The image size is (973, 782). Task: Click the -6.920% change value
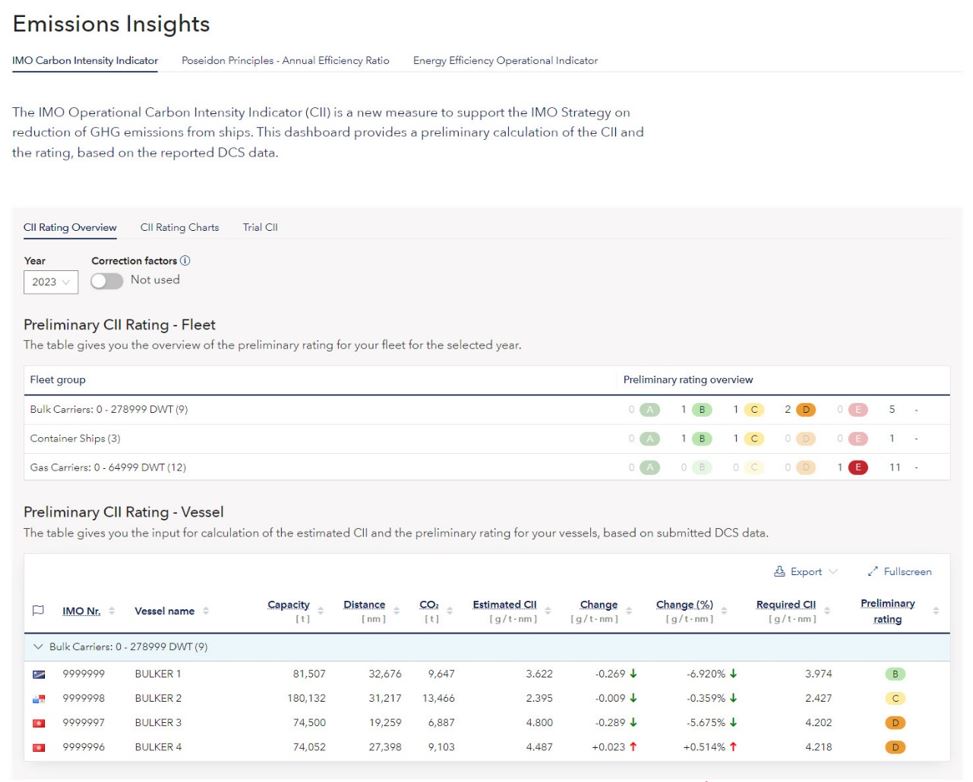tap(706, 674)
